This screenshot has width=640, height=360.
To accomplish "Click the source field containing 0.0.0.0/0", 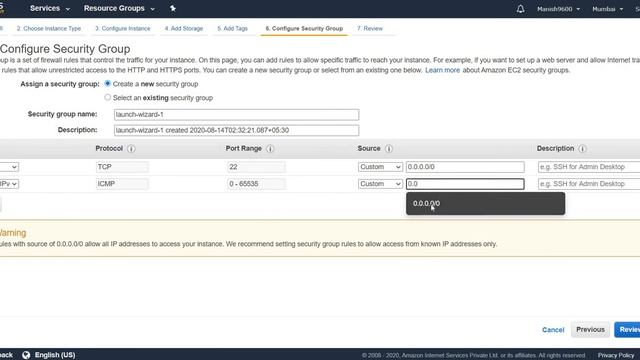I will pos(465,167).
